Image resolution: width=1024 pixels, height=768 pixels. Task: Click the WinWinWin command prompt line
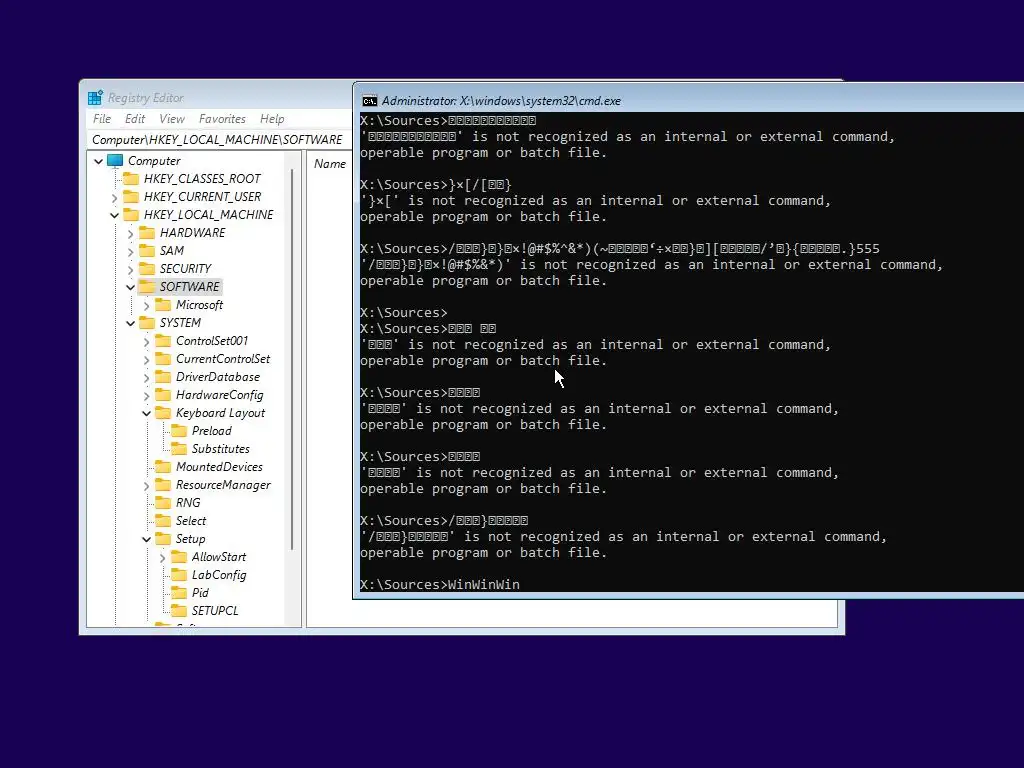440,584
